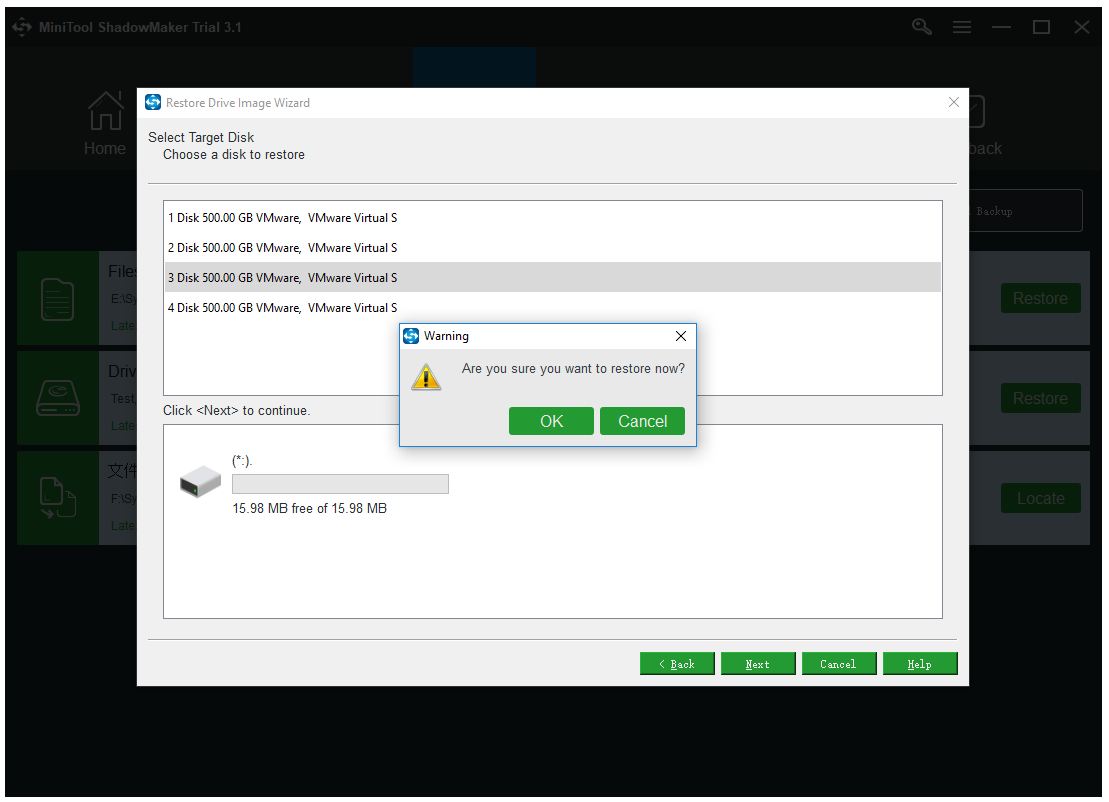
Task: Select Disk 4 500.00 GB VMware
Action: [x=552, y=308]
